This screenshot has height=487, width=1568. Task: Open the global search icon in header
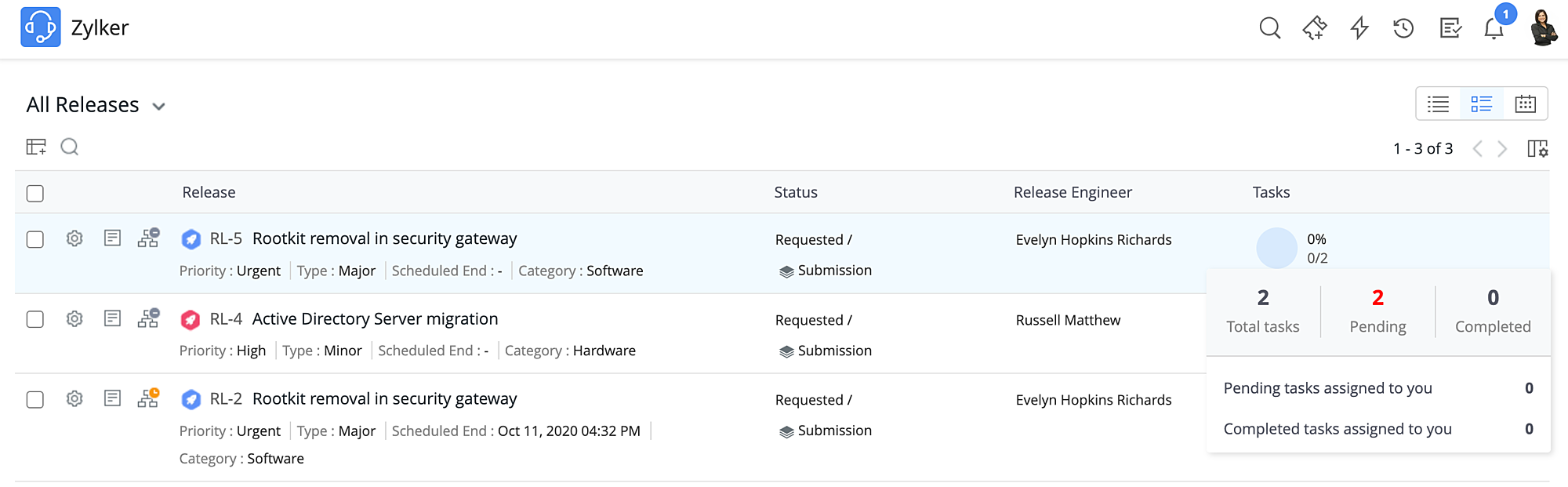coord(1269,28)
